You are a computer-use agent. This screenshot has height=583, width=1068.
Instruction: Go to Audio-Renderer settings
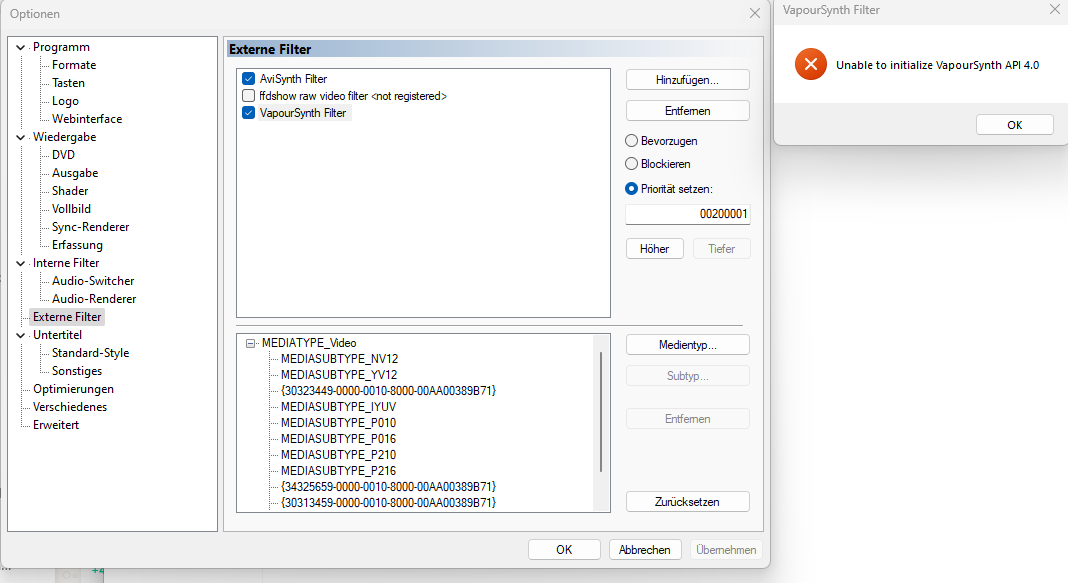(x=94, y=299)
